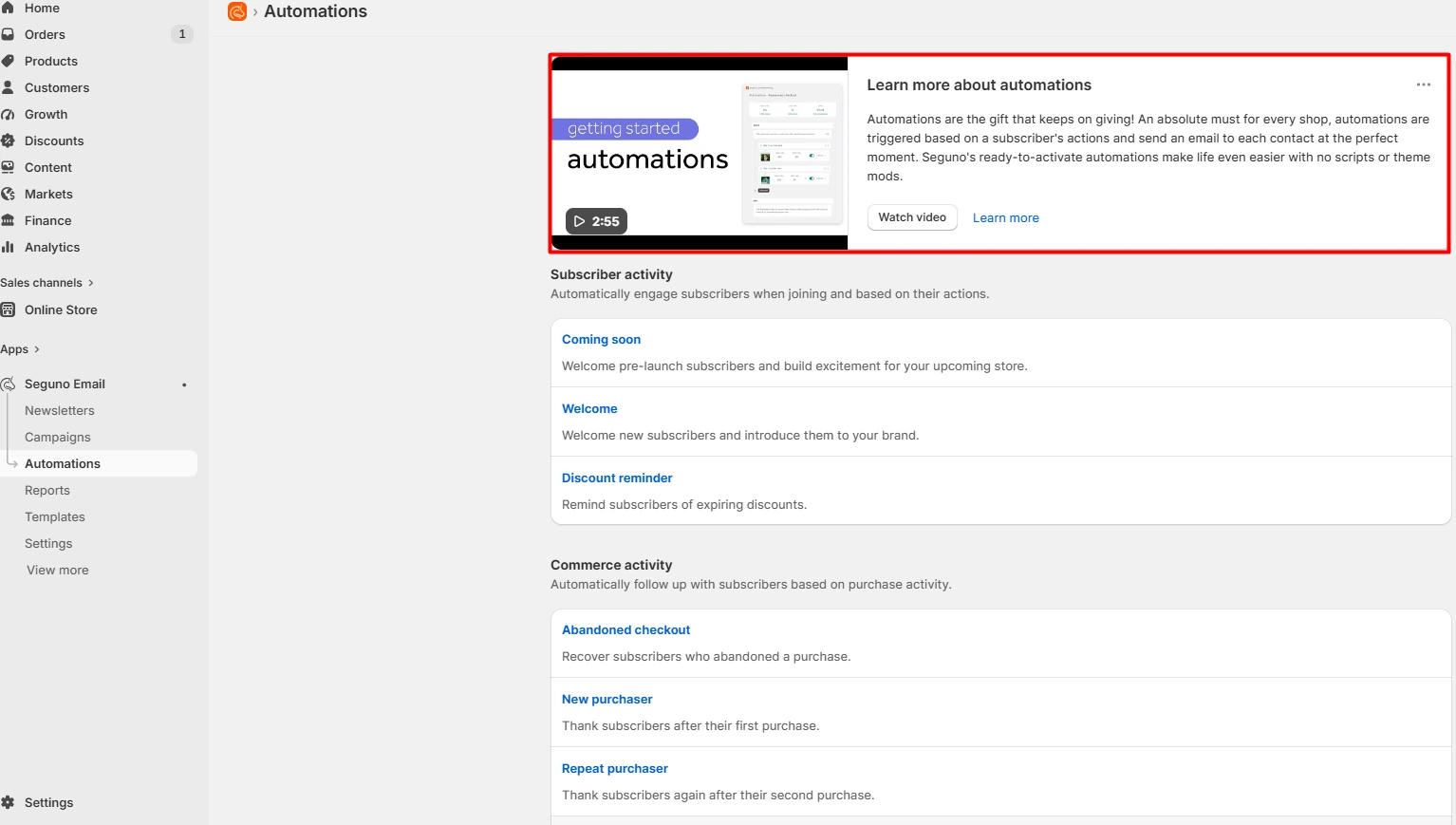1456x825 pixels.
Task: Expand the Apps section
Action: tap(20, 349)
